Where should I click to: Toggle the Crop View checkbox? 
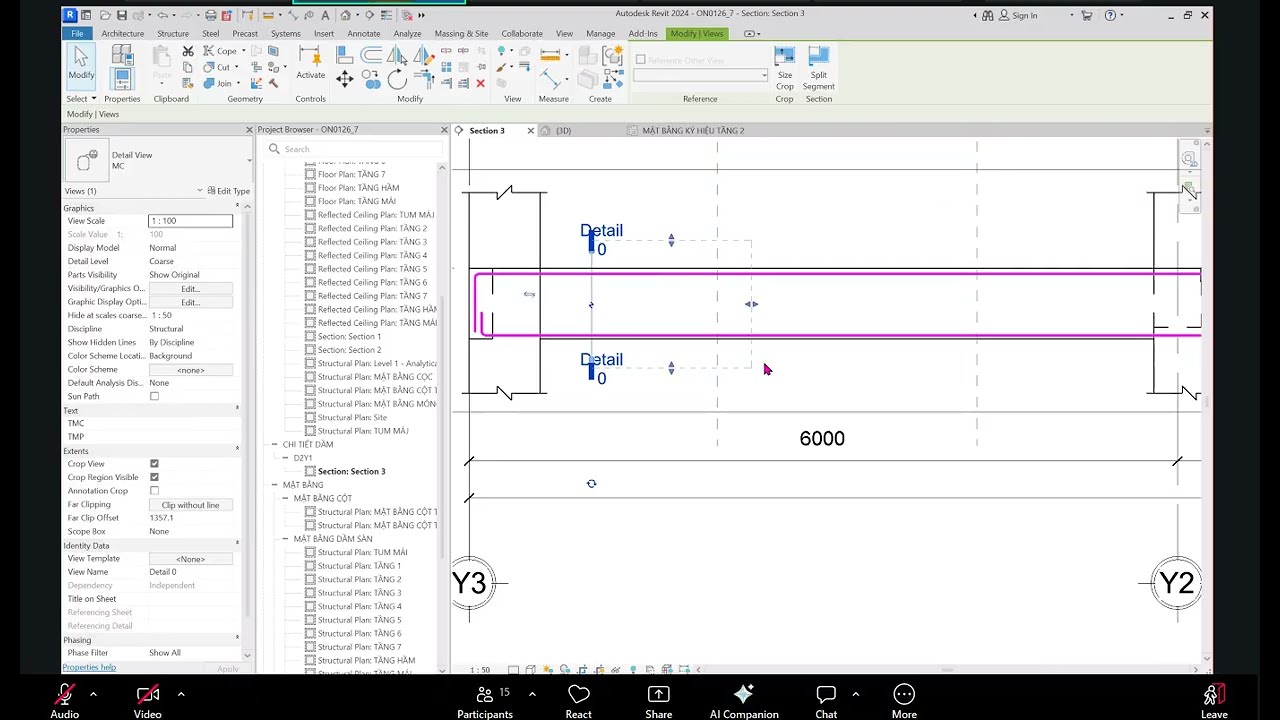(x=154, y=464)
